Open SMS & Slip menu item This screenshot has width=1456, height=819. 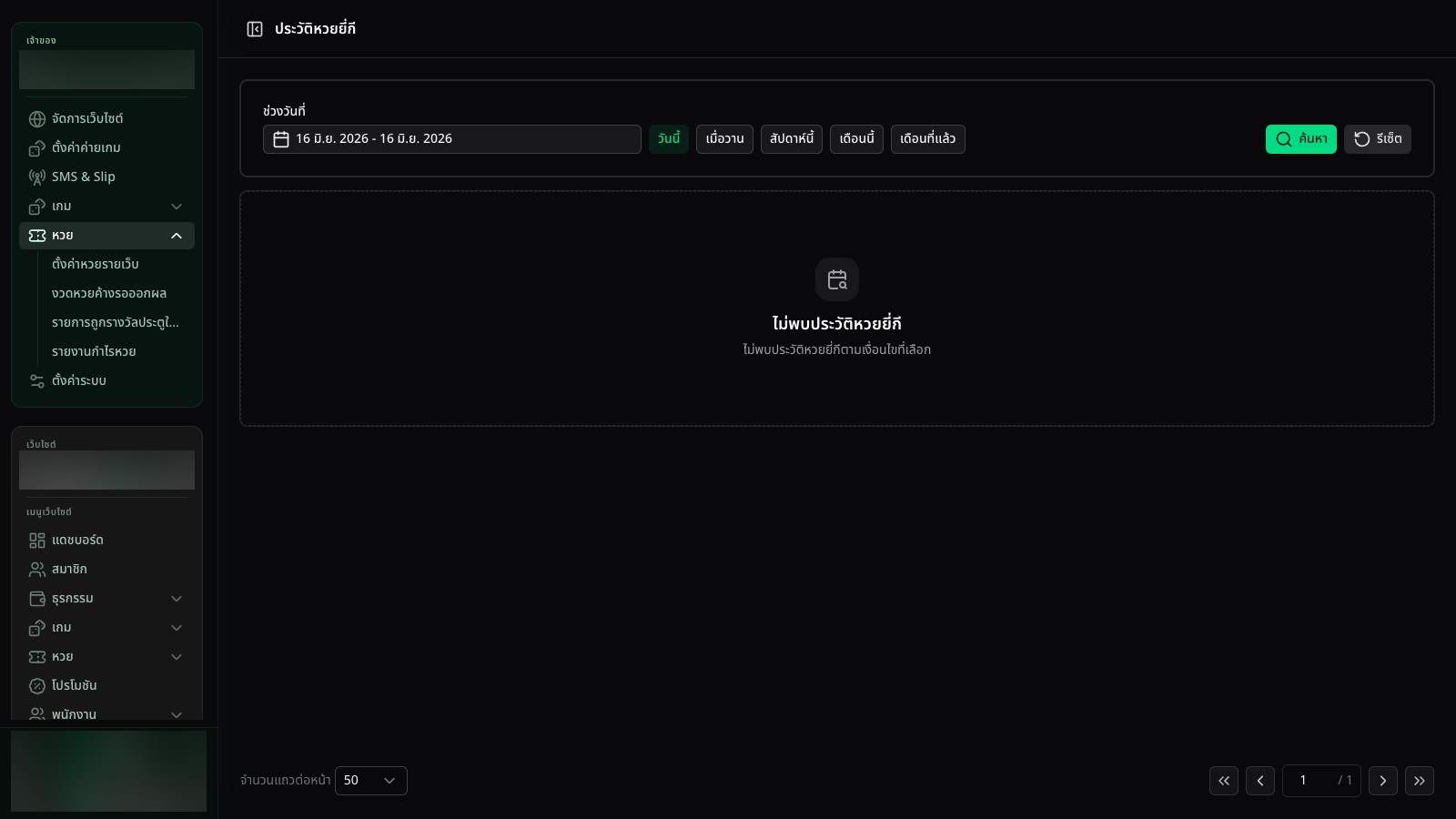point(106,177)
